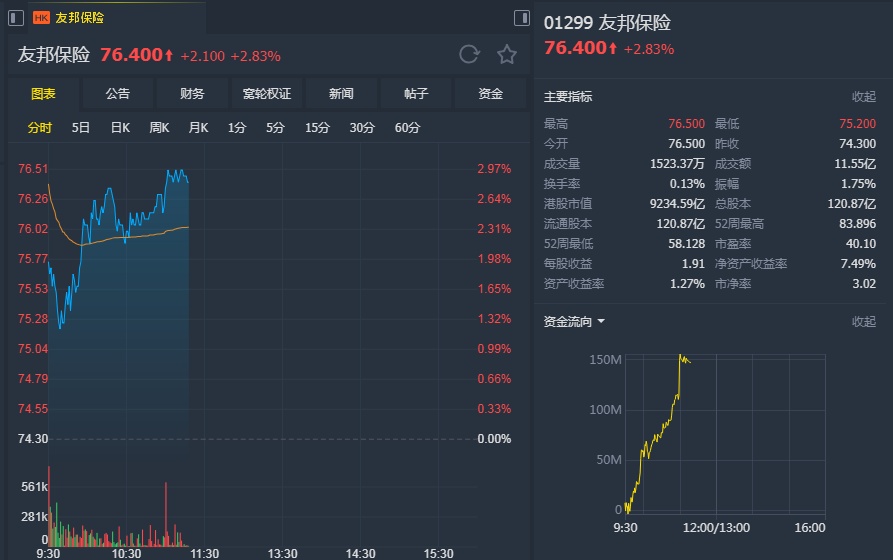Open the 财务 tab
Image resolution: width=893 pixels, height=560 pixels.
tap(192, 94)
